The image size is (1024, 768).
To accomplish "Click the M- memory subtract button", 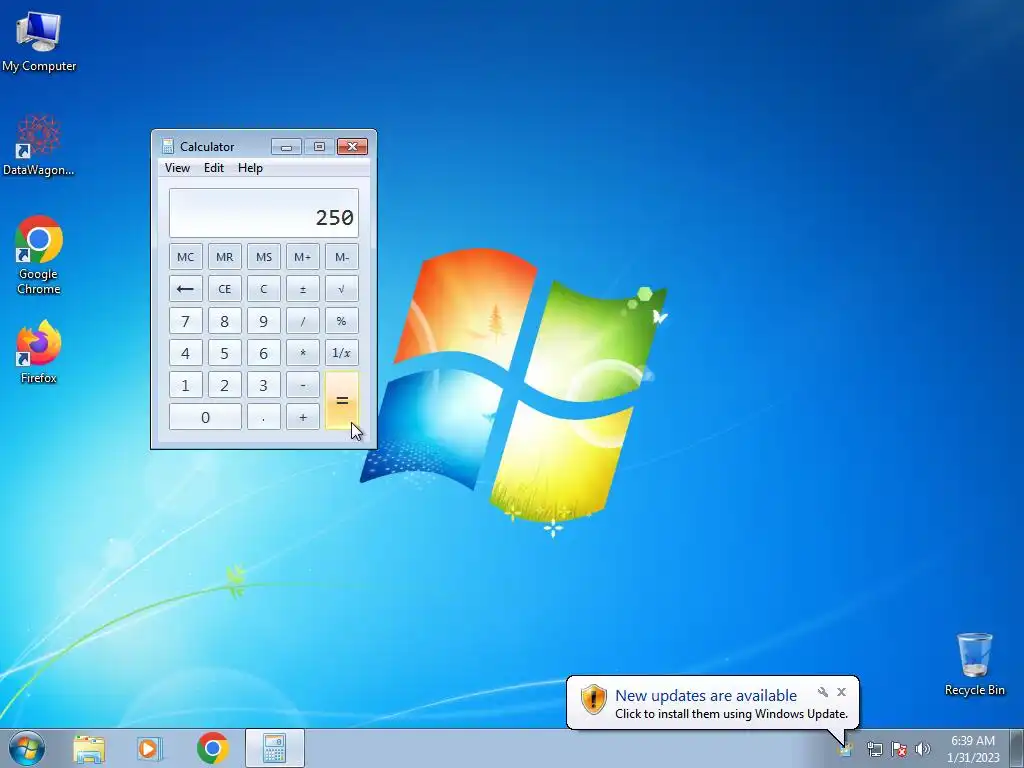I will [342, 257].
